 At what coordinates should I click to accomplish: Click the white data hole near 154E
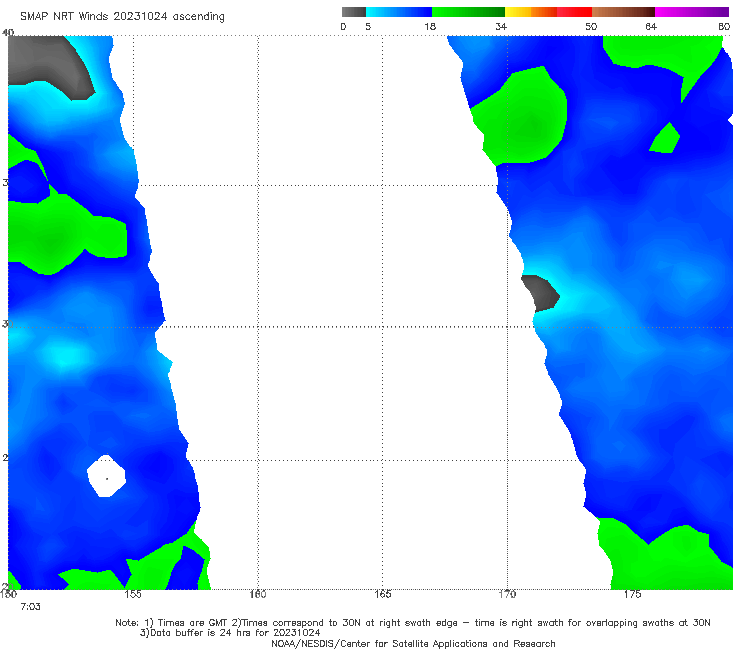point(106,476)
